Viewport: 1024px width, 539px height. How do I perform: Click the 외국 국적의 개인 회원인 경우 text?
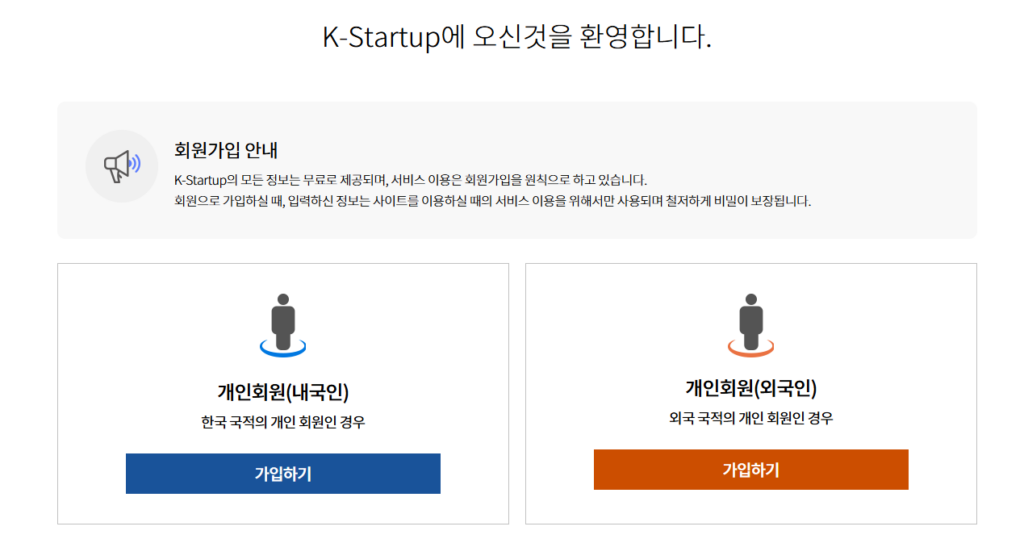(x=751, y=418)
